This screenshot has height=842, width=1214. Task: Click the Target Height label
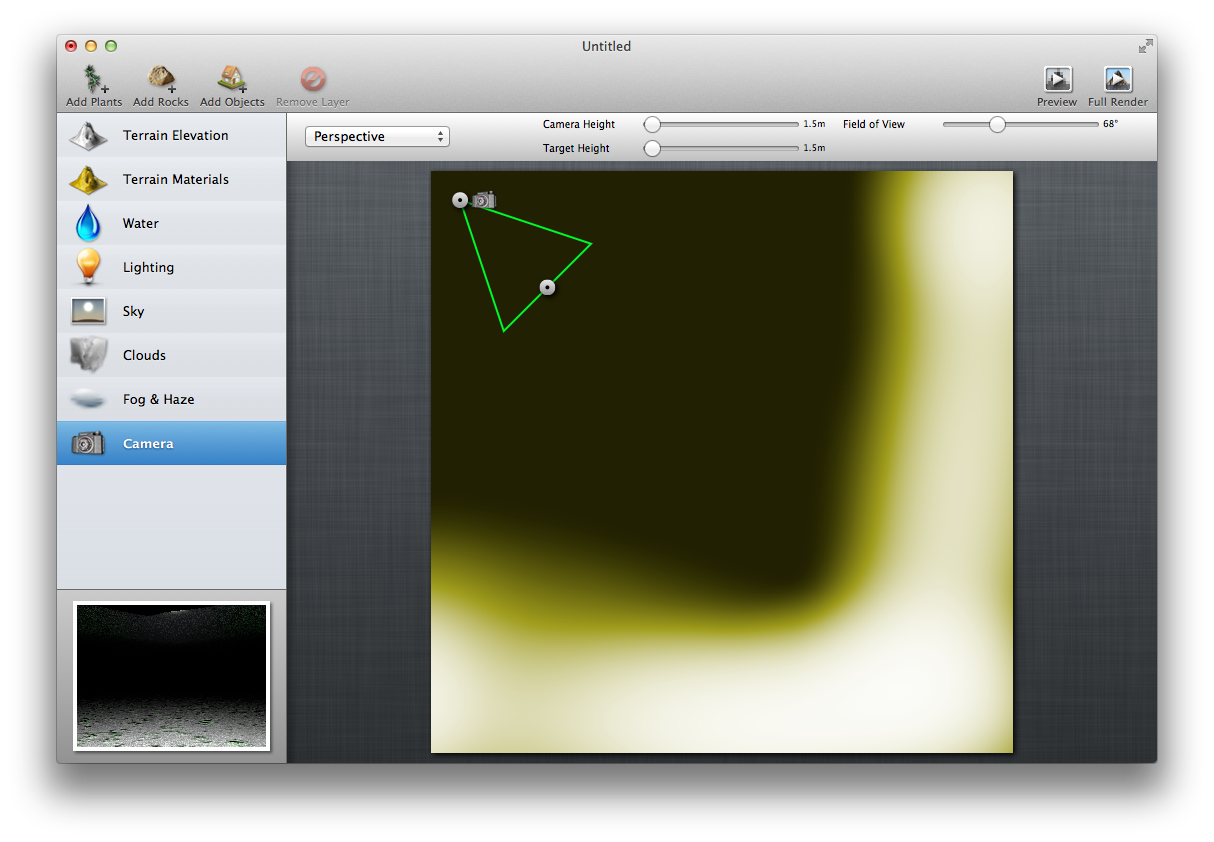[x=576, y=148]
